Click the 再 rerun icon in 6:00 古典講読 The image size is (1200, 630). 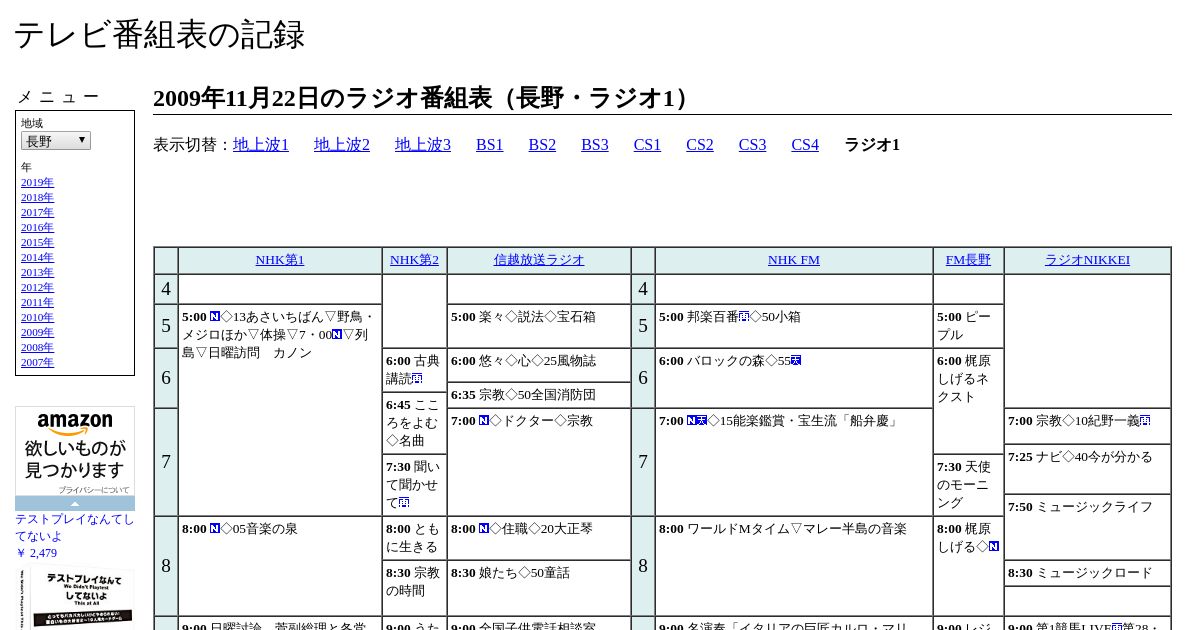(417, 379)
